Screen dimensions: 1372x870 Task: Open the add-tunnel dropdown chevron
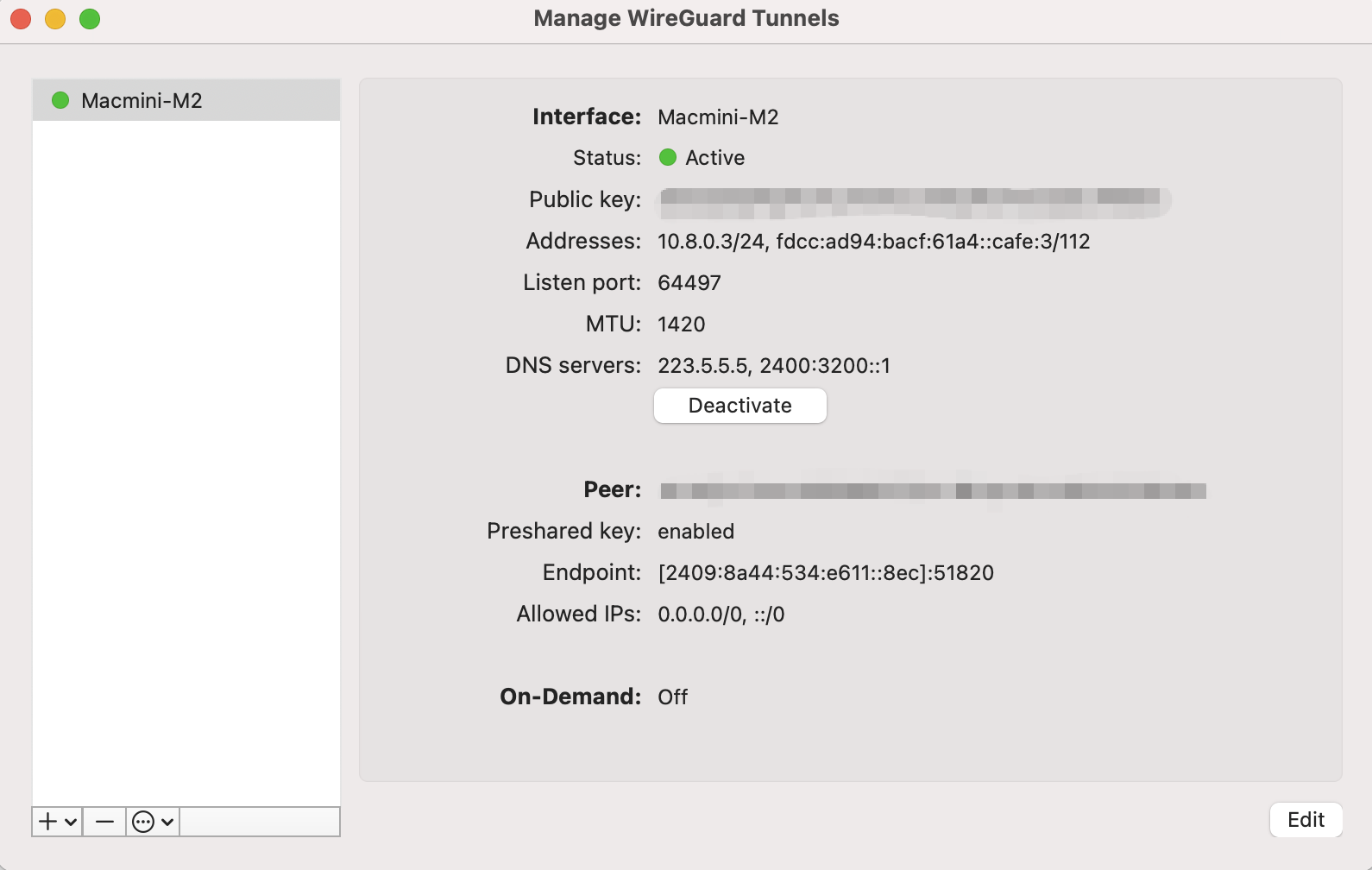71,823
